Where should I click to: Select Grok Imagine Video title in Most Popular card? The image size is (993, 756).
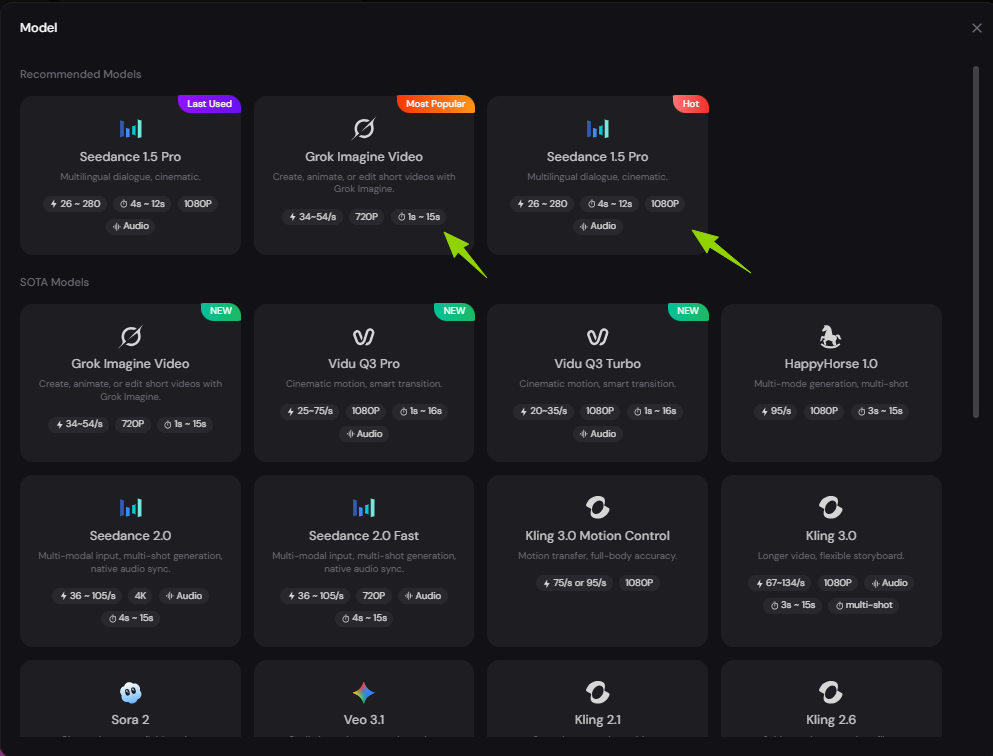coord(364,156)
